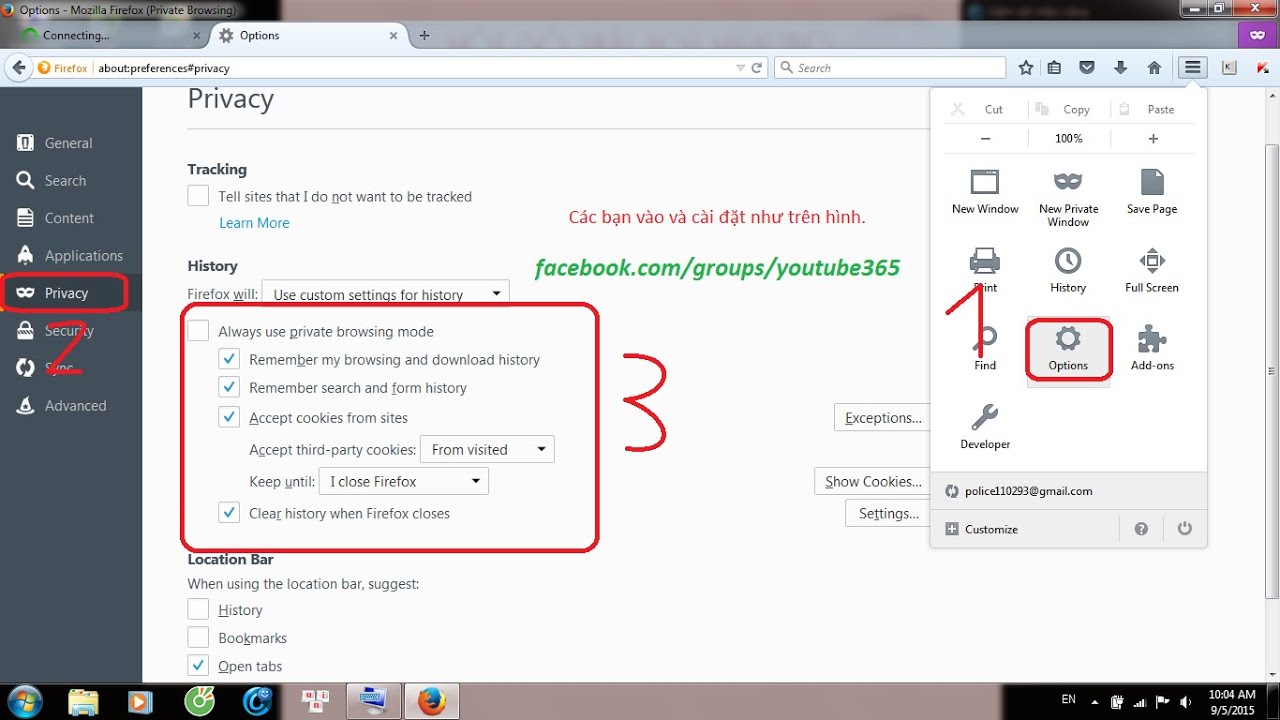Screen dimensions: 1280x720
Task: Go to Home page icon
Action: [x=1154, y=68]
